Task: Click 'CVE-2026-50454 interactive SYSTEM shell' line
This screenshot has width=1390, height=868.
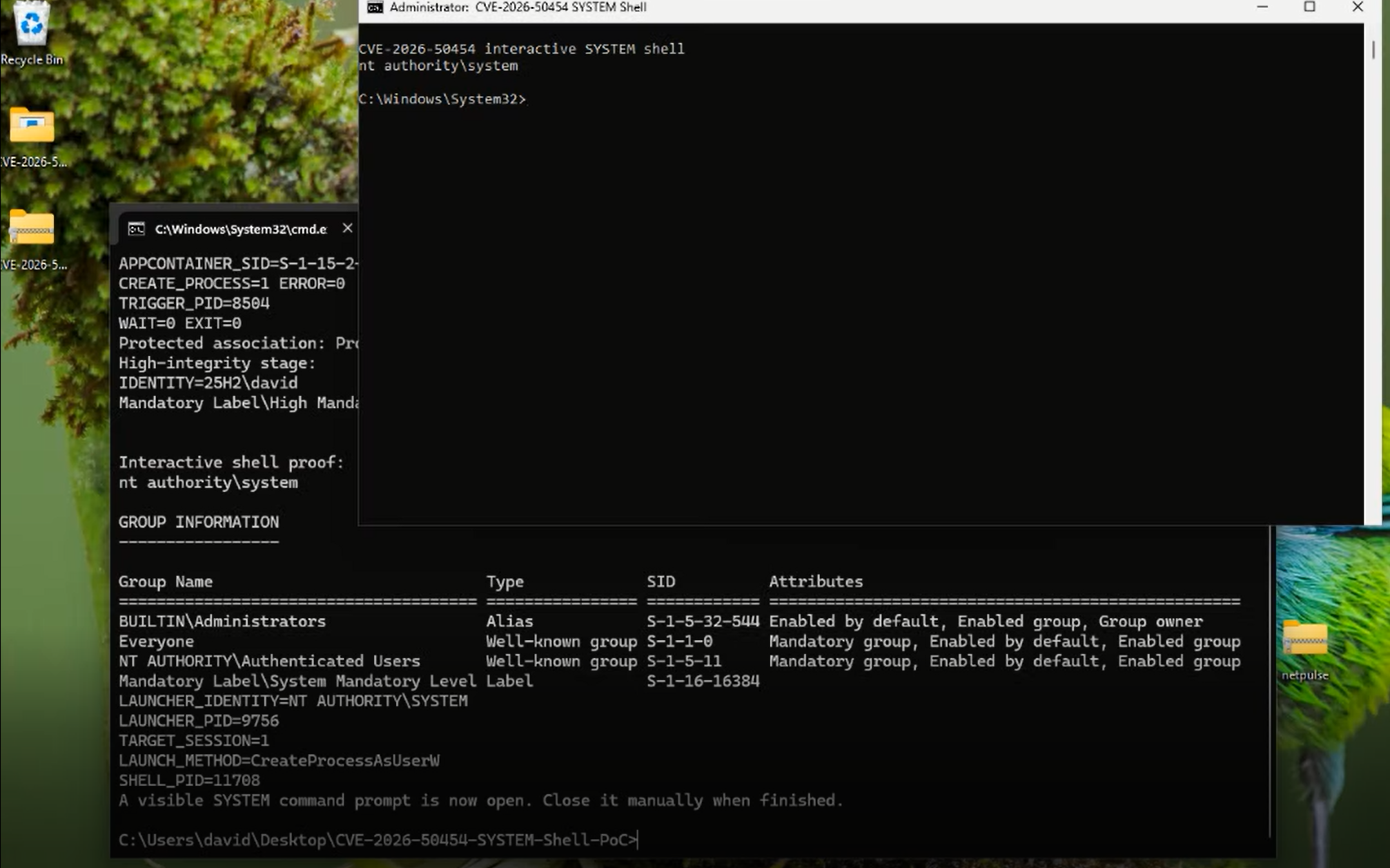Action: point(522,49)
